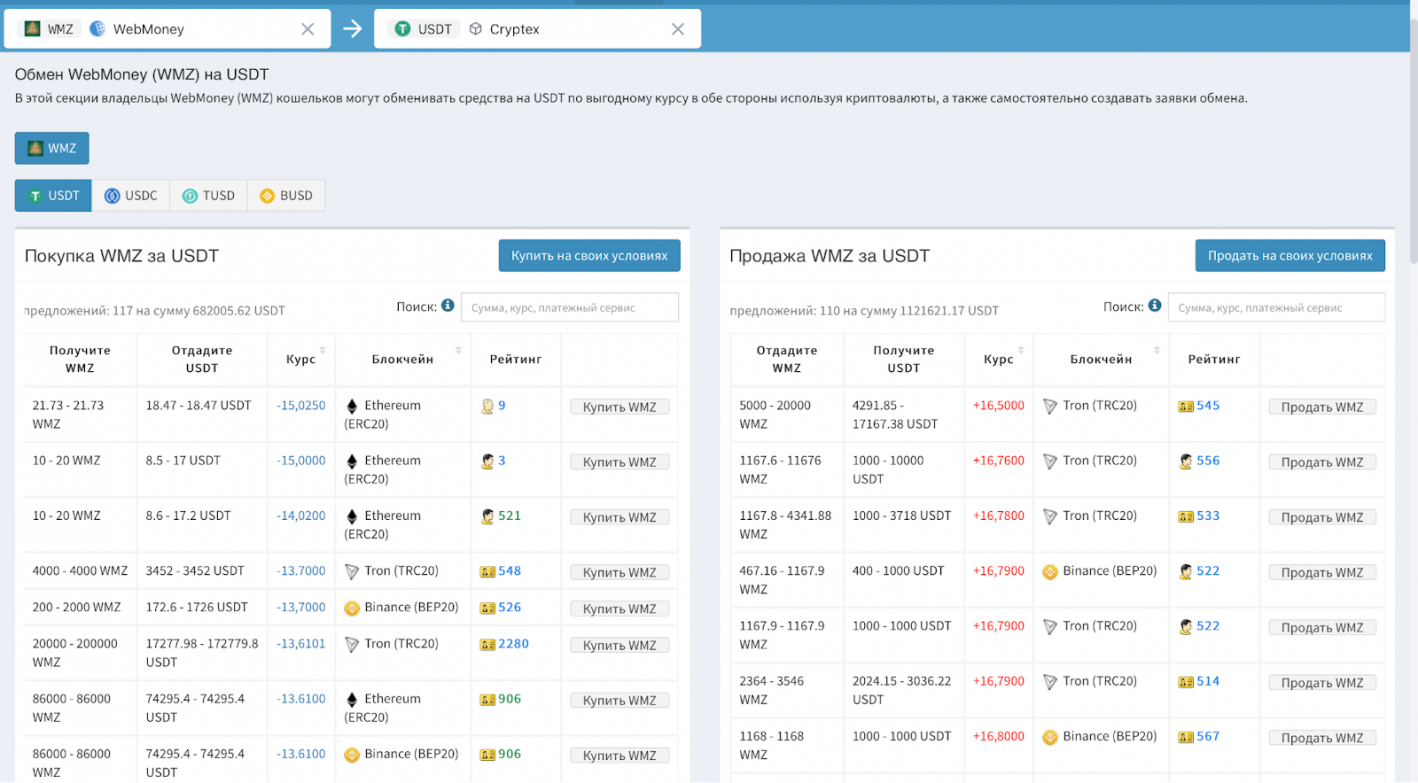
Task: Click the arrow between currency selectors
Action: (352, 29)
